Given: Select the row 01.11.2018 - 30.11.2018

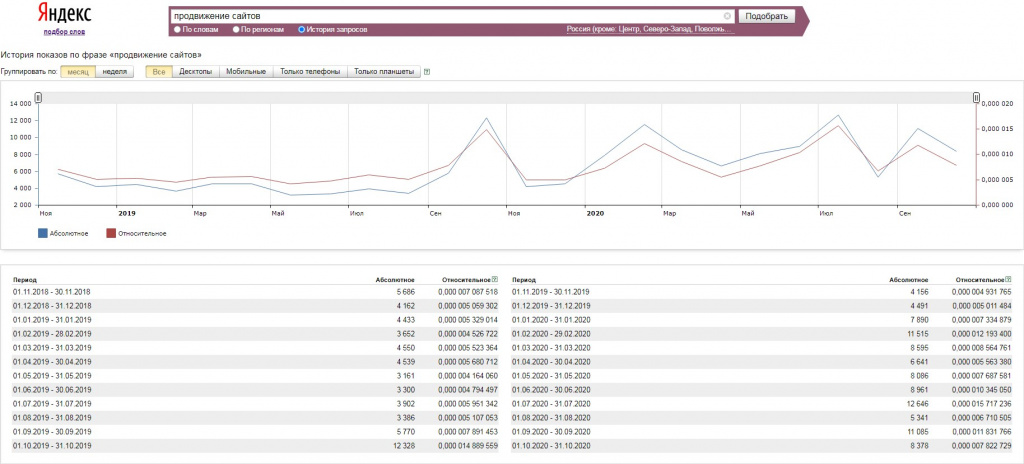Looking at the screenshot, I should click(255, 291).
